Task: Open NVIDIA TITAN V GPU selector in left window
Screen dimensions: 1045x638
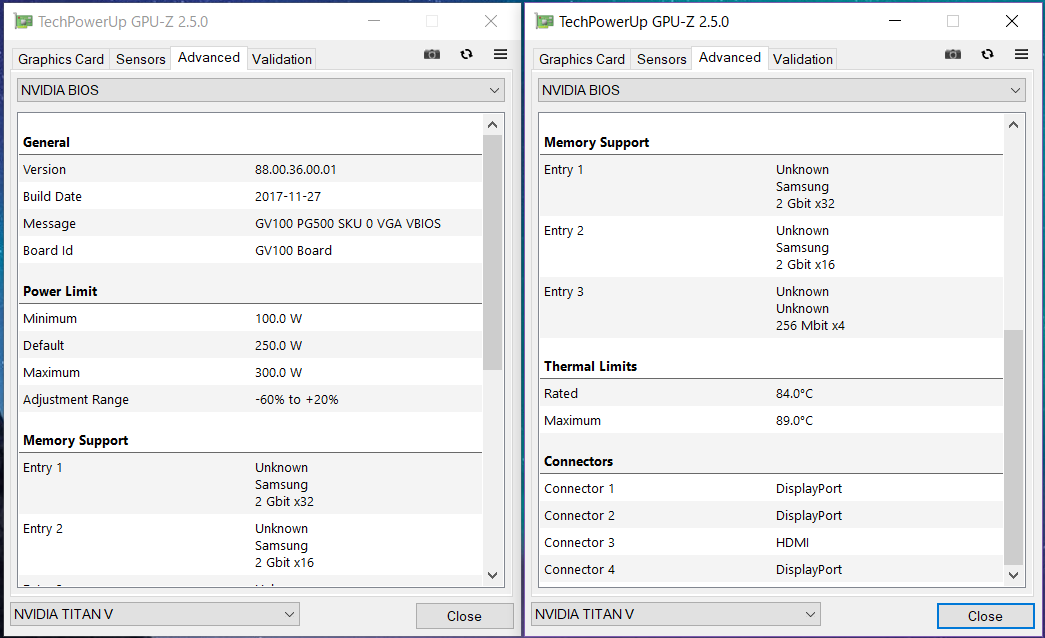Action: point(155,614)
